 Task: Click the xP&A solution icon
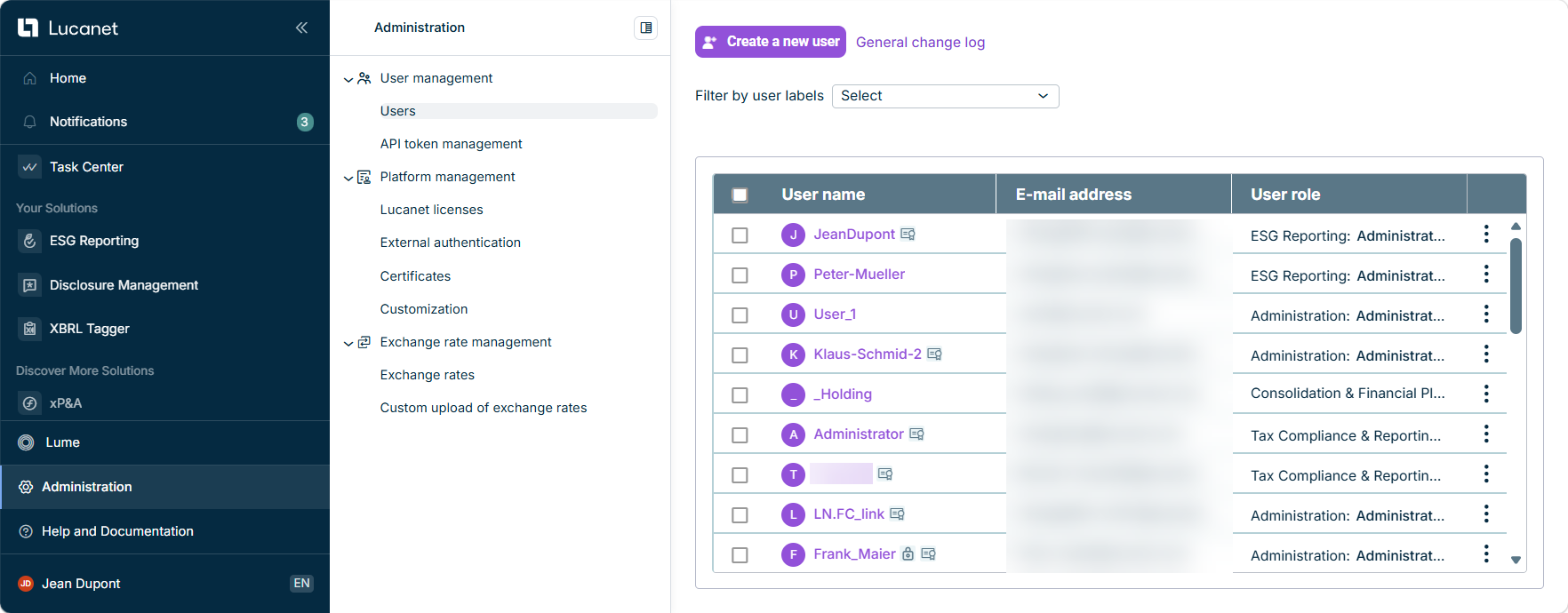pyautogui.click(x=30, y=403)
